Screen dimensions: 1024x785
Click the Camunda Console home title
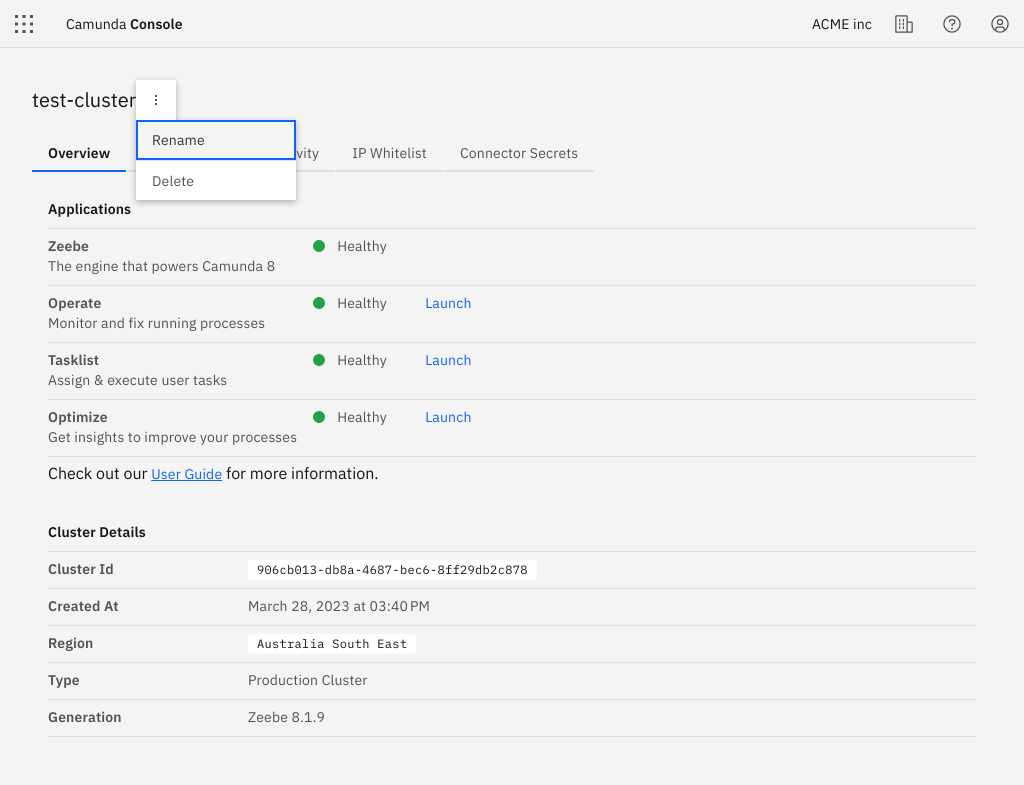coord(124,24)
